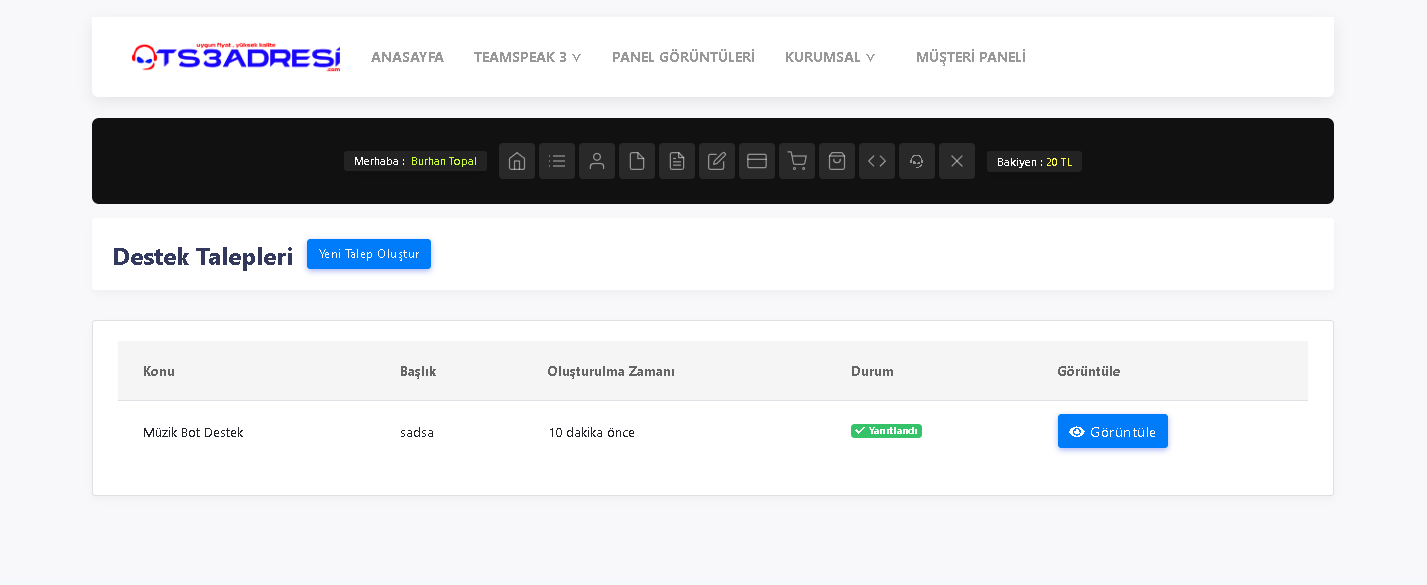Open MÜŞTERİ PANELİ menu item

point(971,57)
